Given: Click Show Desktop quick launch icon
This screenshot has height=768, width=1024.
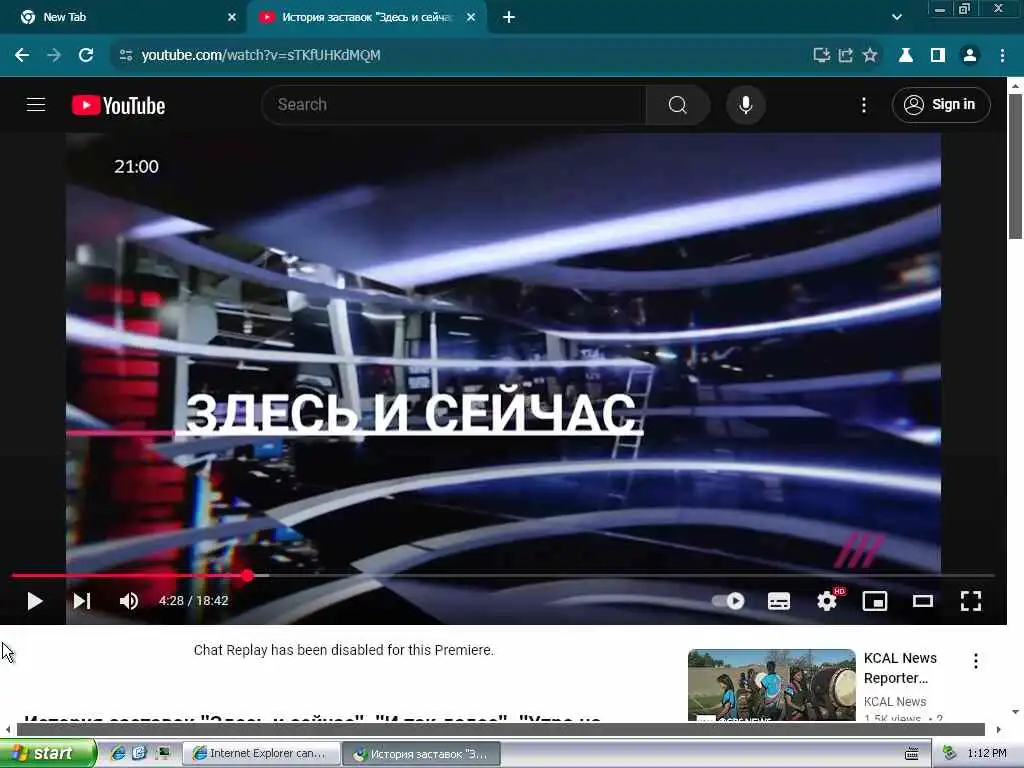Looking at the screenshot, I should tap(139, 753).
